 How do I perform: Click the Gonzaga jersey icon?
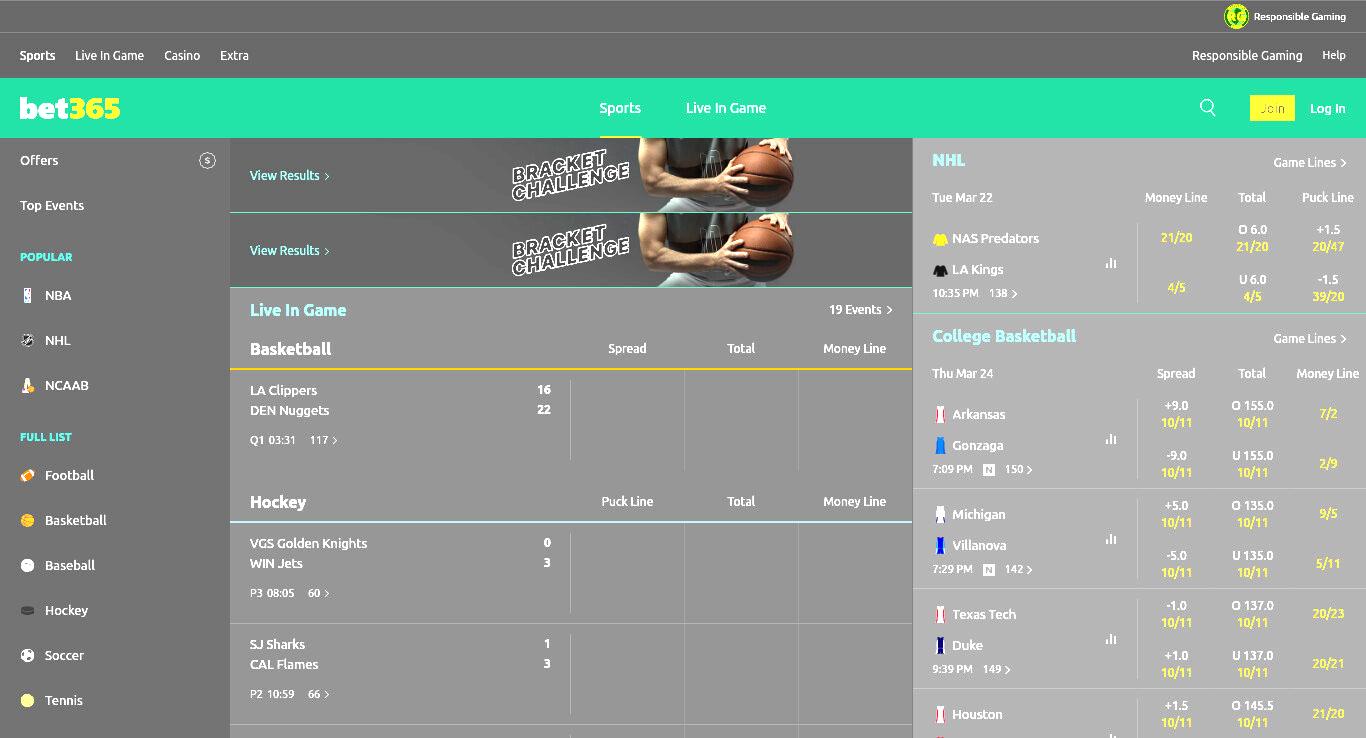point(940,445)
